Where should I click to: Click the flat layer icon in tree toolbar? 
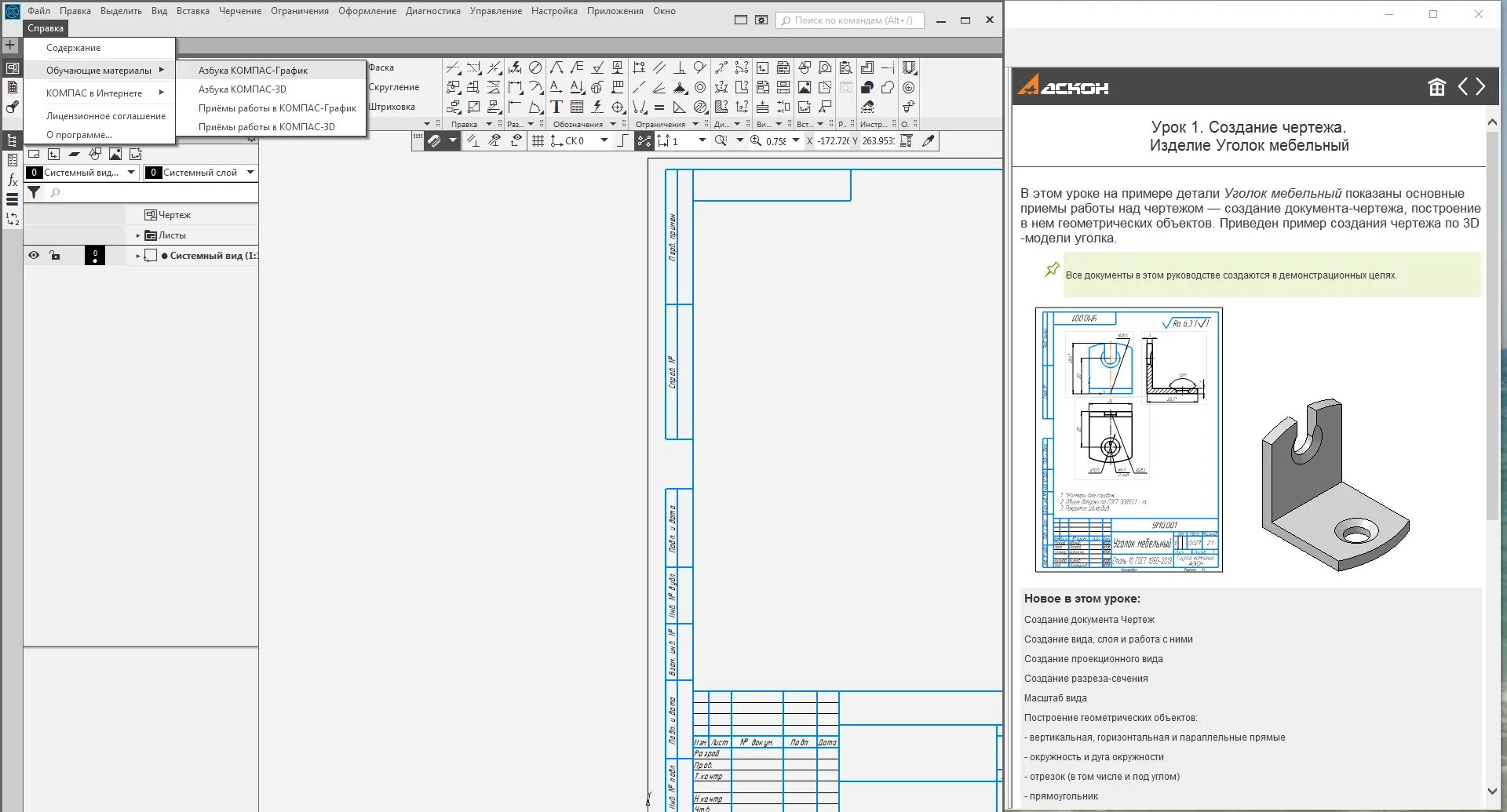[75, 154]
